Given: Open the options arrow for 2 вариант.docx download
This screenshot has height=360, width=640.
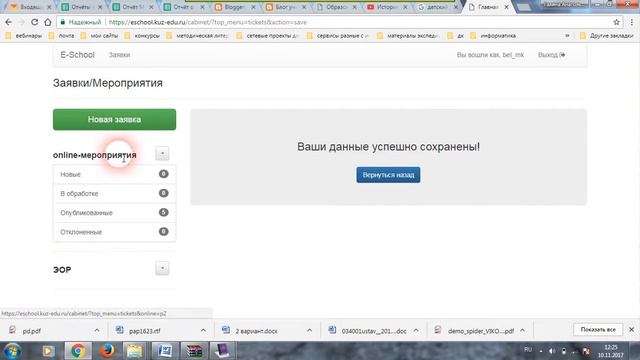Looking at the screenshot, I should point(309,330).
